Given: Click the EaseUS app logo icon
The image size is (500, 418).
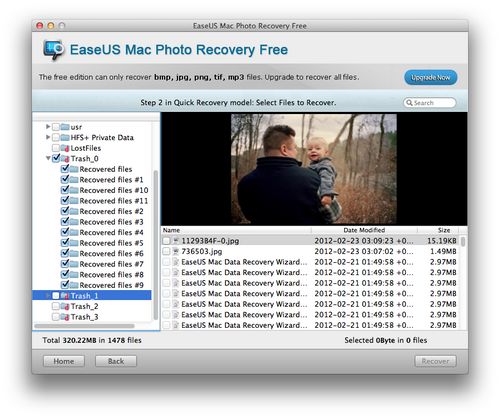Looking at the screenshot, I should (x=53, y=50).
